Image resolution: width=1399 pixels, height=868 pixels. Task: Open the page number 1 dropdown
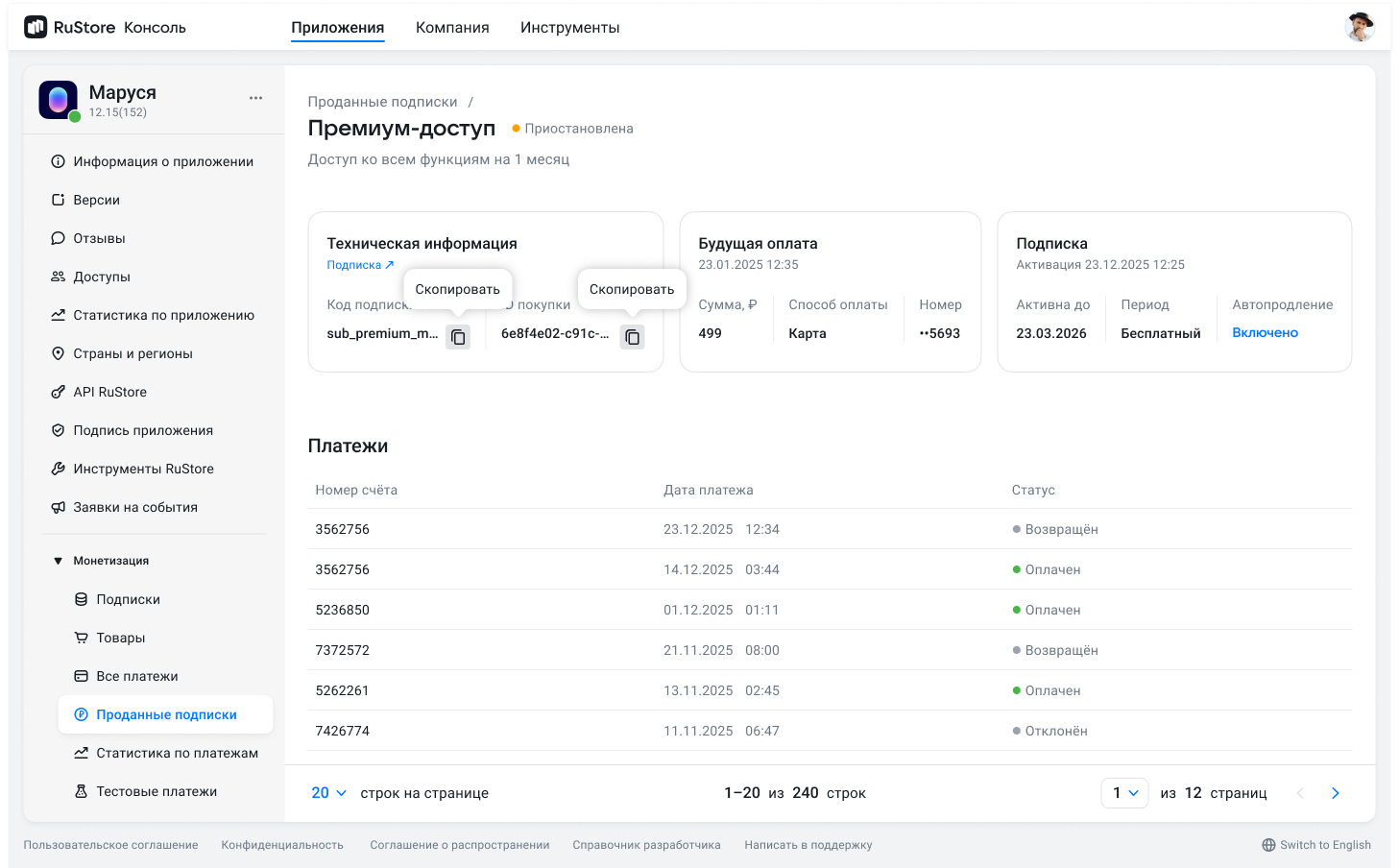point(1124,793)
